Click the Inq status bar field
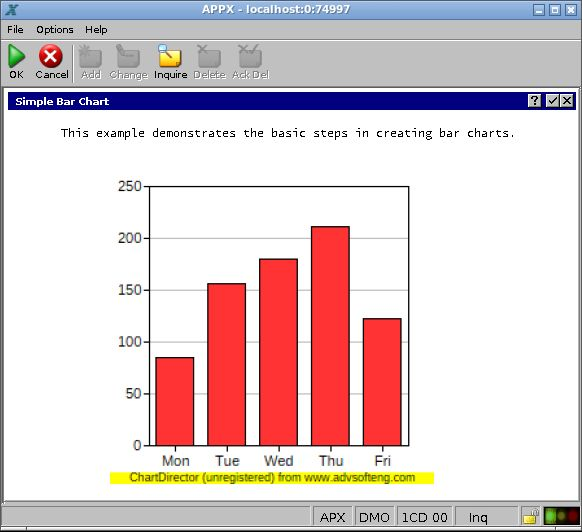The height and width of the screenshot is (532, 582). point(487,517)
